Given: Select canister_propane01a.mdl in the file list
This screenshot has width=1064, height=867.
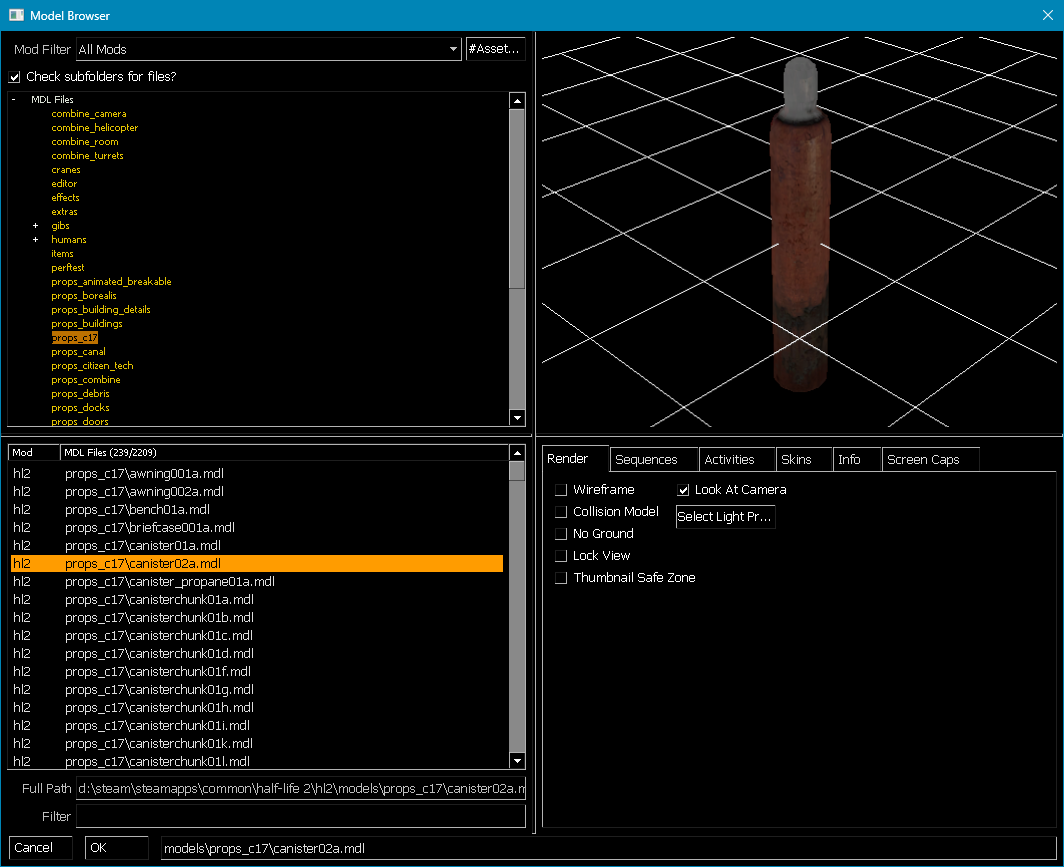Looking at the screenshot, I should (x=168, y=581).
